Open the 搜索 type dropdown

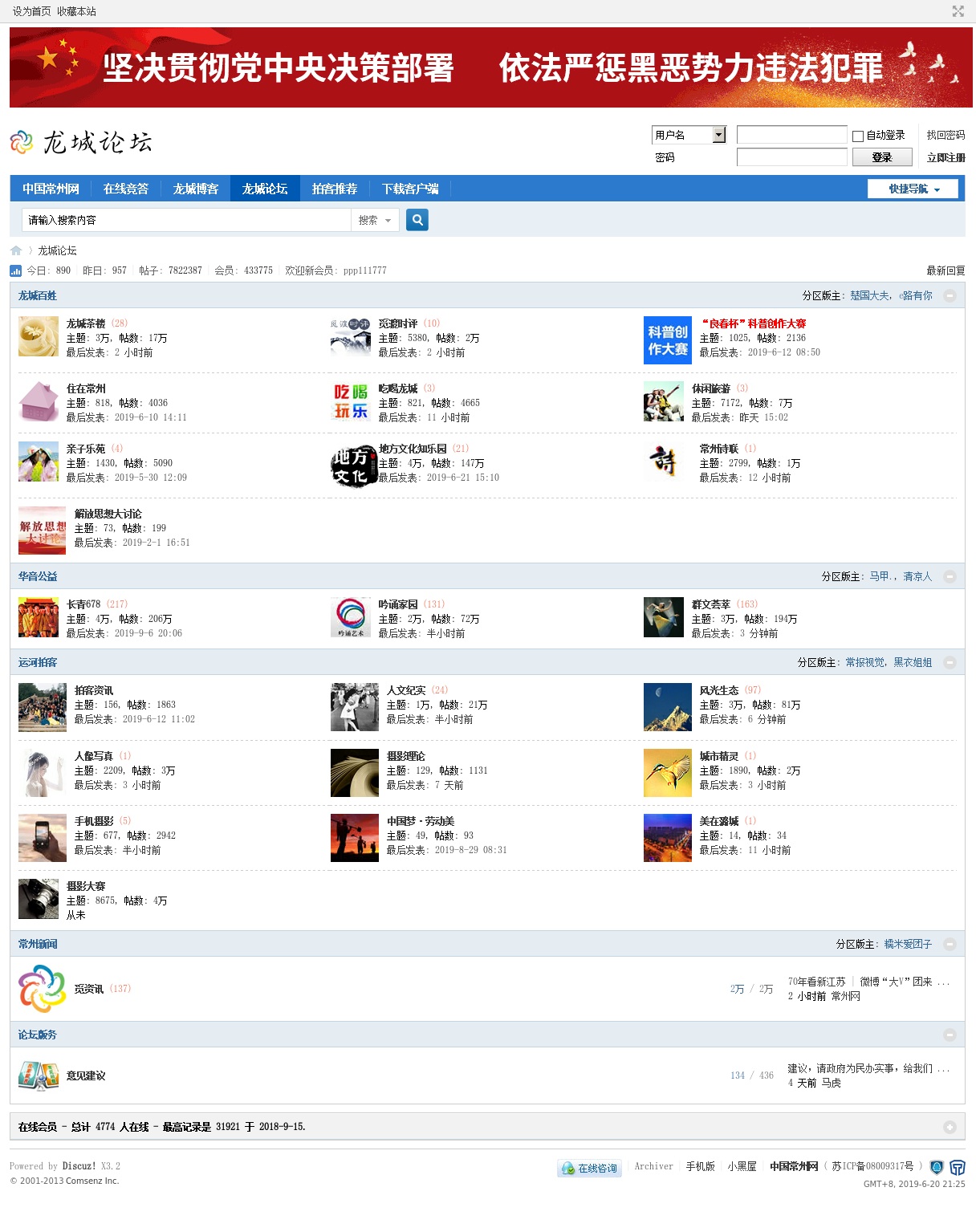click(x=375, y=220)
